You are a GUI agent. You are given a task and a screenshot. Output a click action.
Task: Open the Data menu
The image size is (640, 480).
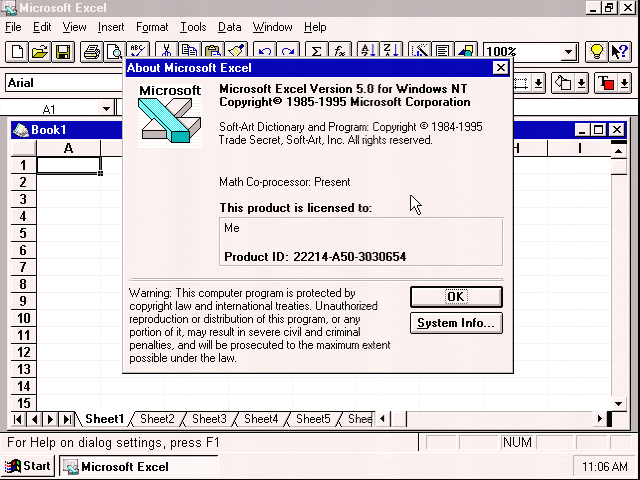(229, 27)
